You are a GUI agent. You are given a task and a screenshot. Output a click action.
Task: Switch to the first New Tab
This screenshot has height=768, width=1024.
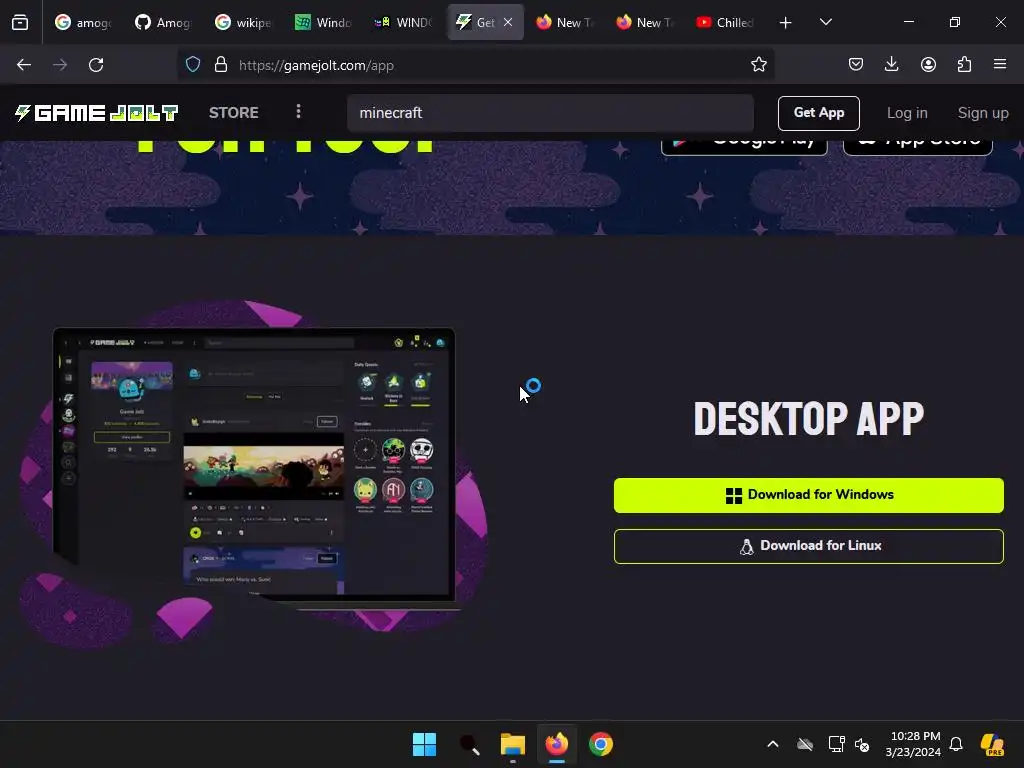[564, 22]
